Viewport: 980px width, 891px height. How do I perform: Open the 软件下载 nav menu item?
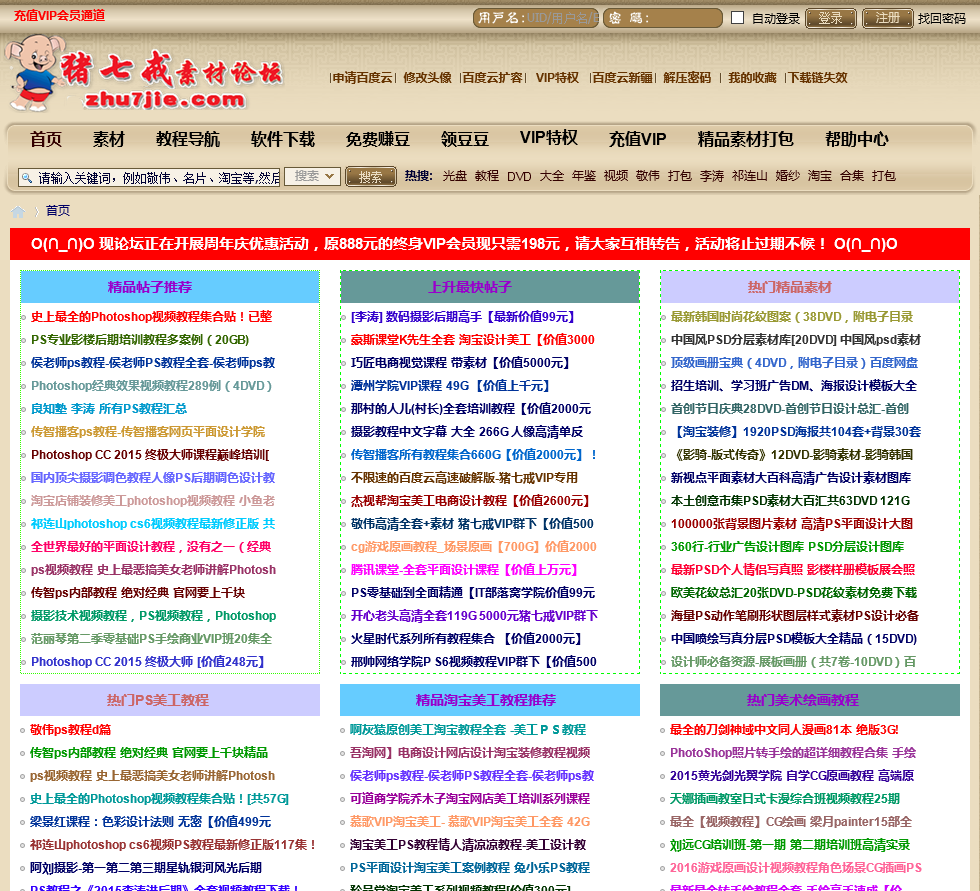[282, 139]
